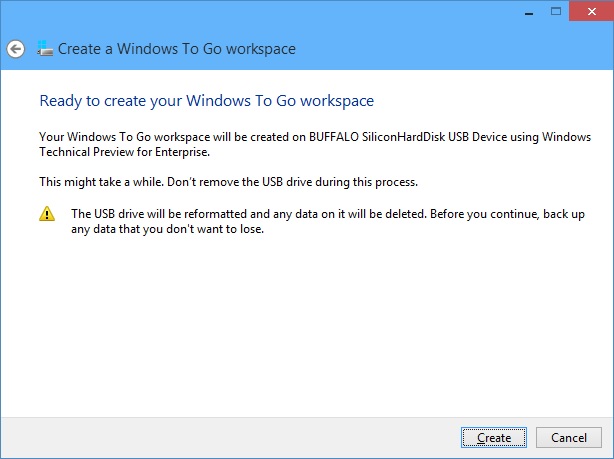614x459 pixels.
Task: Go back using the circular arrow button
Action: click(16, 49)
